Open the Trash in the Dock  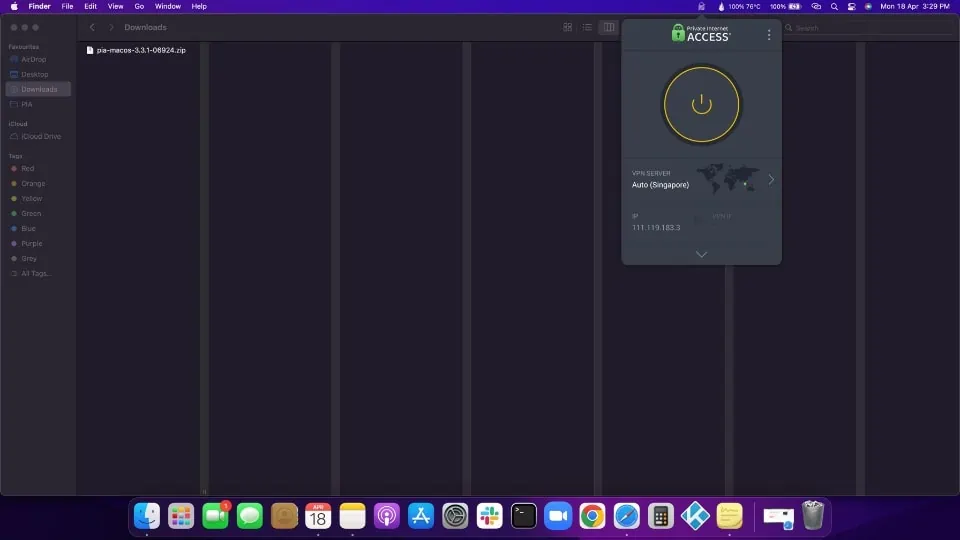(813, 515)
